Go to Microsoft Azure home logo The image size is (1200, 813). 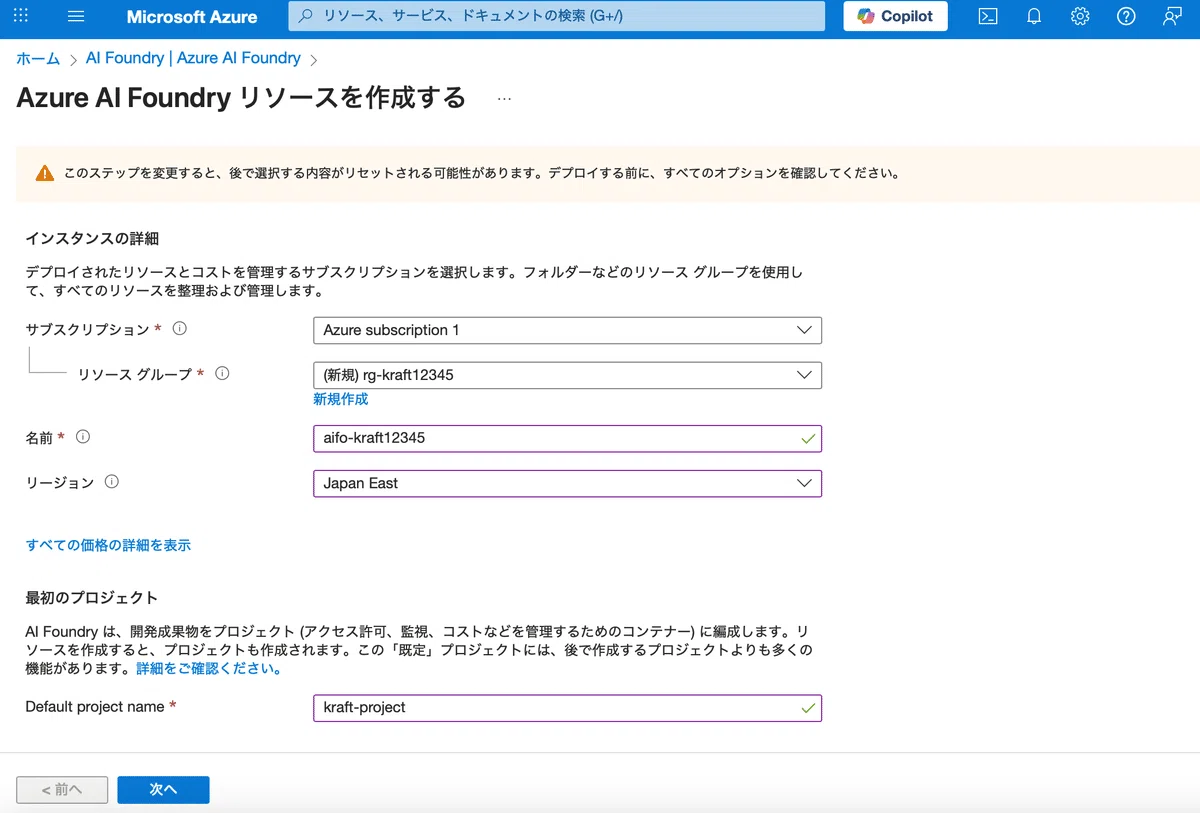(191, 17)
